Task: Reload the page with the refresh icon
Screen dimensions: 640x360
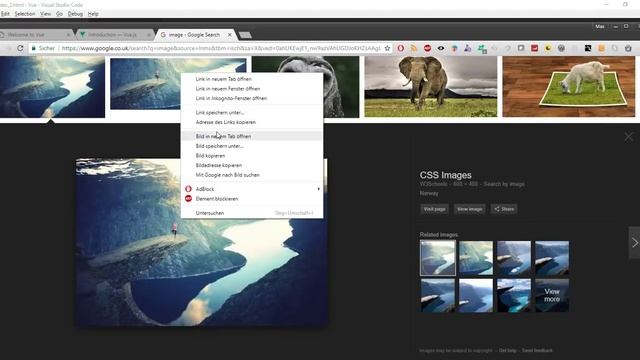Action: click(x=20, y=48)
